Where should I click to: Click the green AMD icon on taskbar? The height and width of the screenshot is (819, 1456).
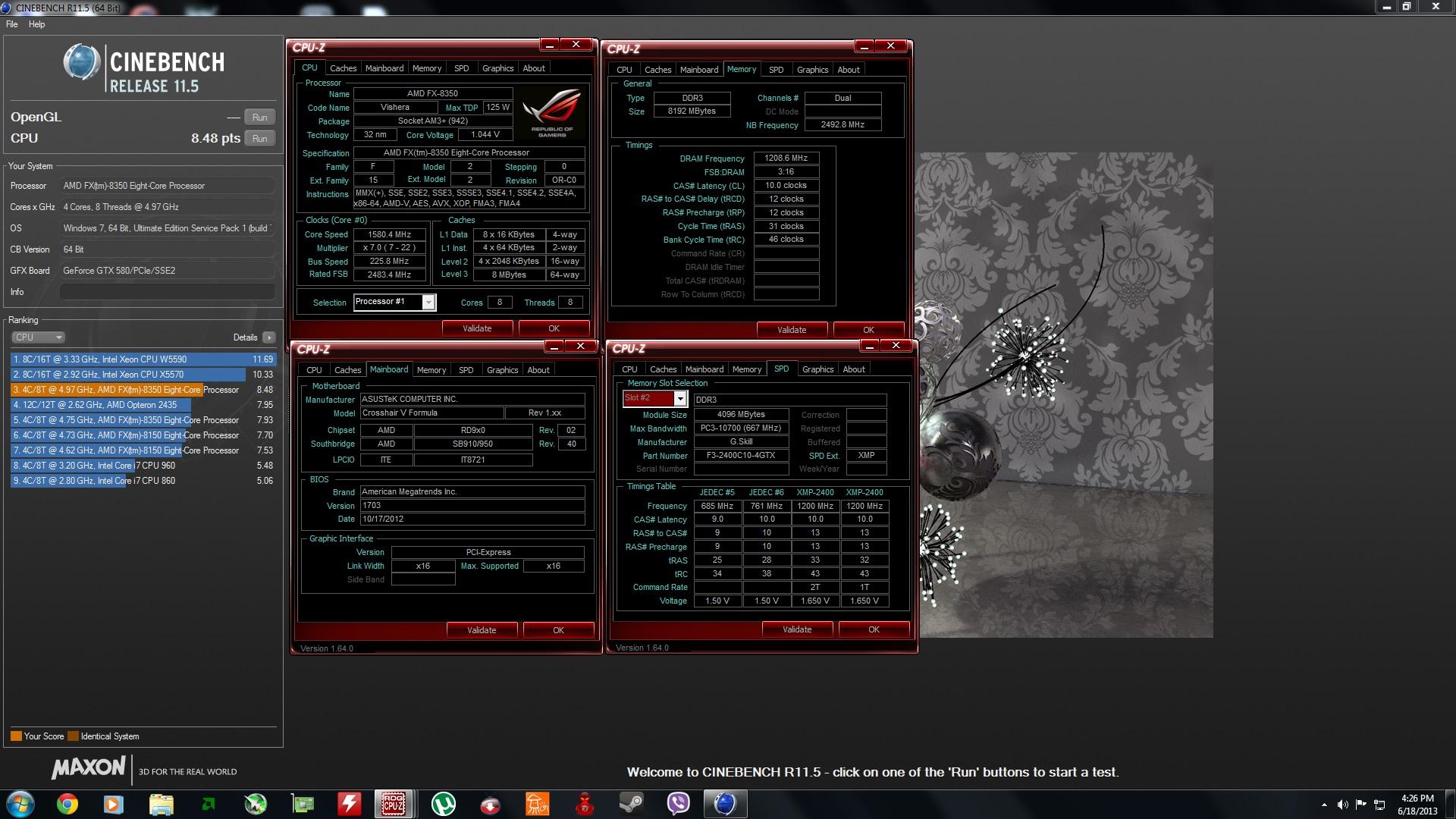208,804
